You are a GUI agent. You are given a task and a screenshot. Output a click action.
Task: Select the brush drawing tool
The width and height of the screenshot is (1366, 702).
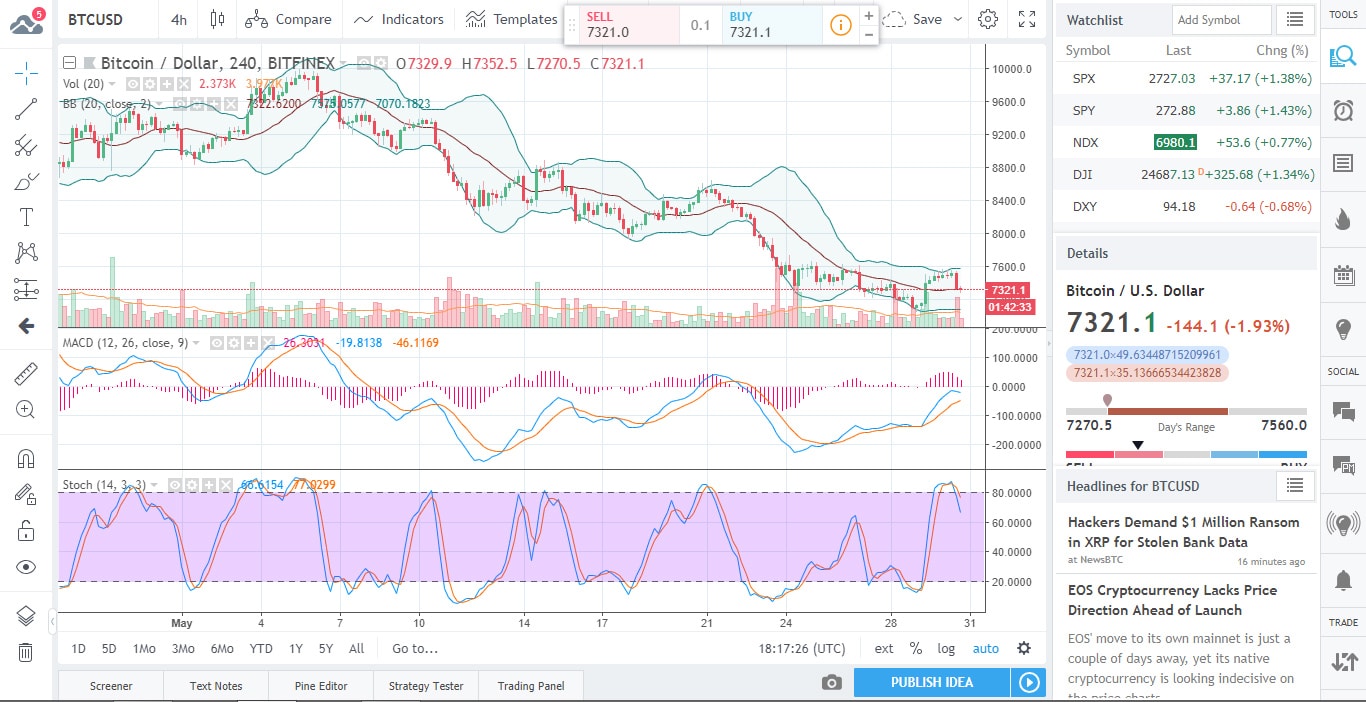pyautogui.click(x=26, y=182)
